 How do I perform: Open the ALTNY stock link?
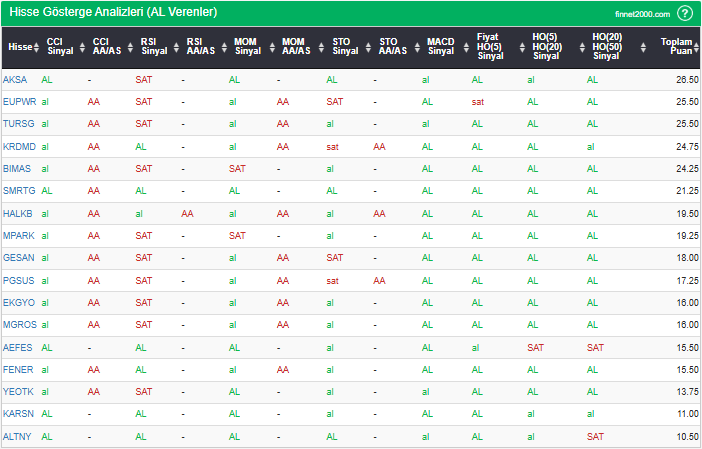coord(17,436)
